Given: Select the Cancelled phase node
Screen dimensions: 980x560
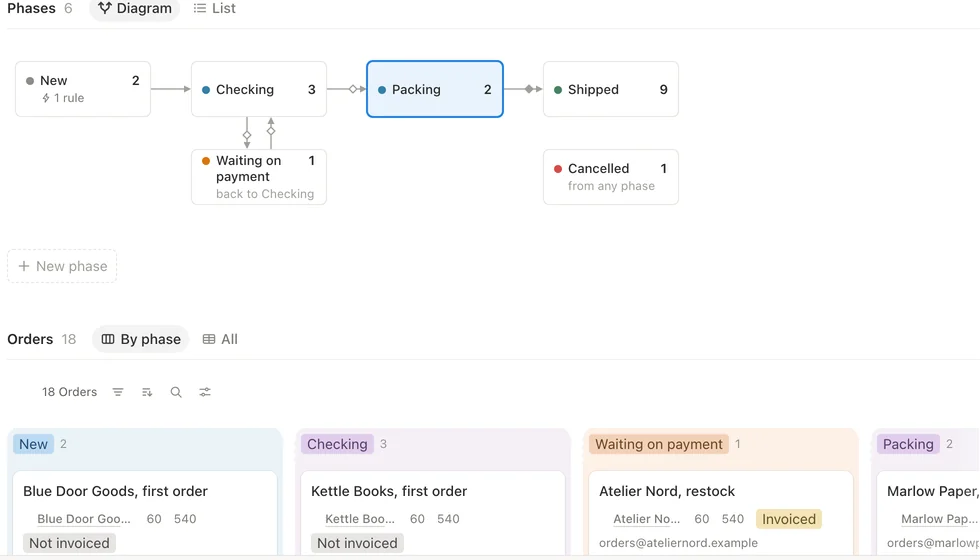Looking at the screenshot, I should coord(611,177).
